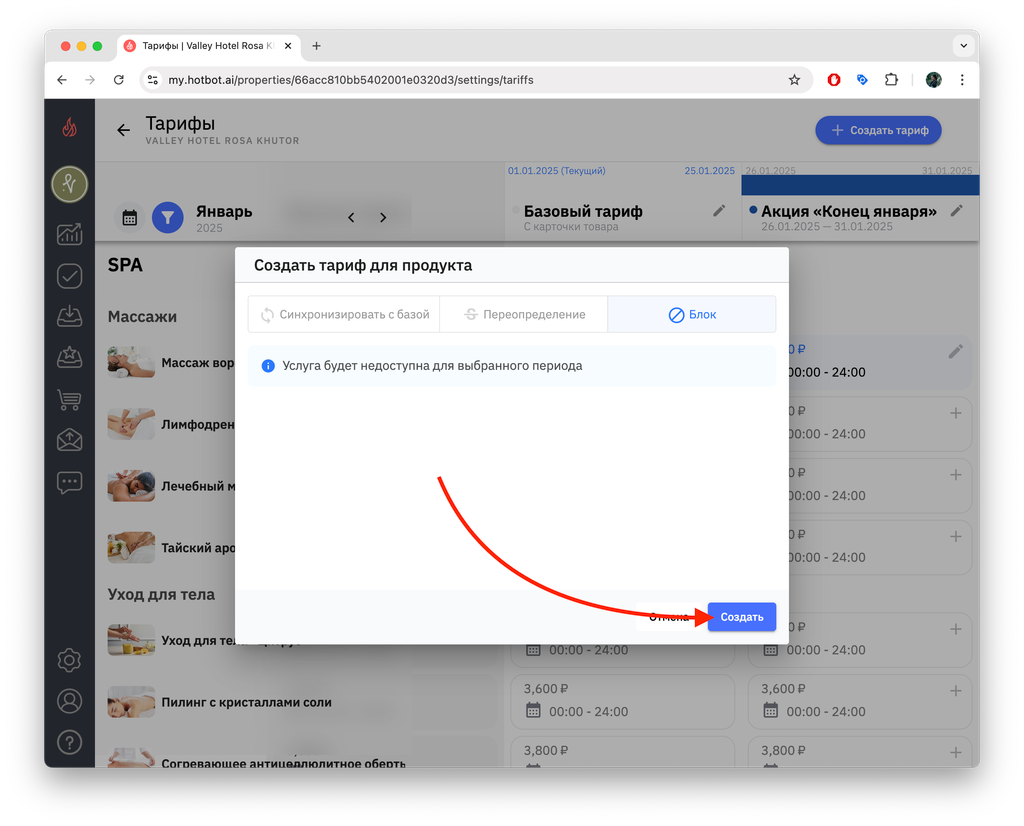Open the checkmark tasks sidebar icon
This screenshot has width=1024, height=826.
[69, 276]
